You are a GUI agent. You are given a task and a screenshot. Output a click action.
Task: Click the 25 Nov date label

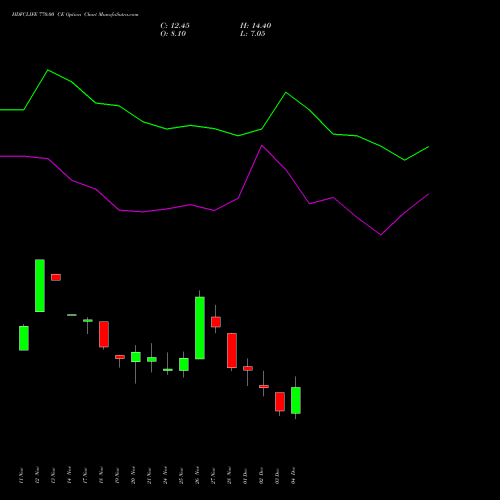point(181,476)
